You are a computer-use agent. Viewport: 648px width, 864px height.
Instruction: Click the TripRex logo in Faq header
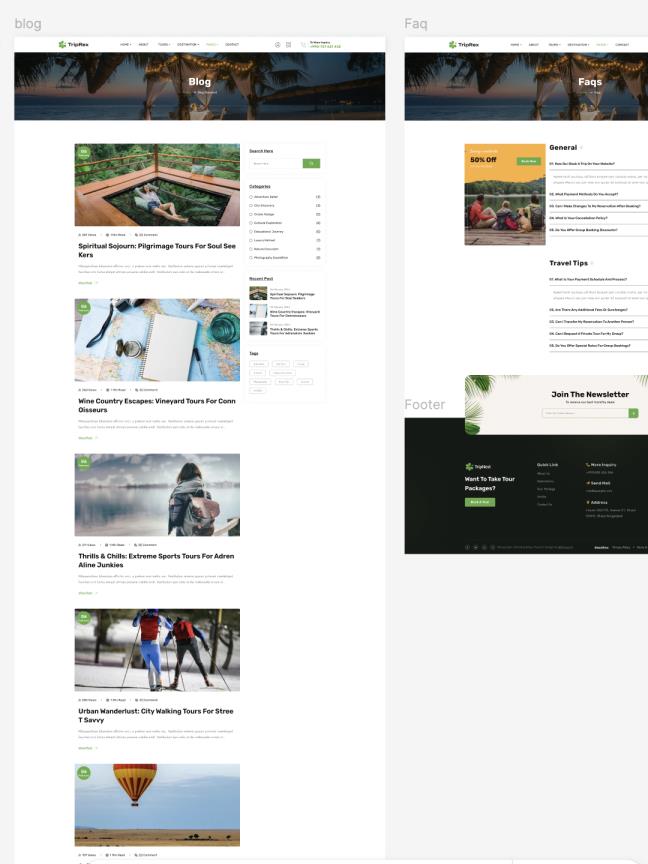tap(467, 45)
